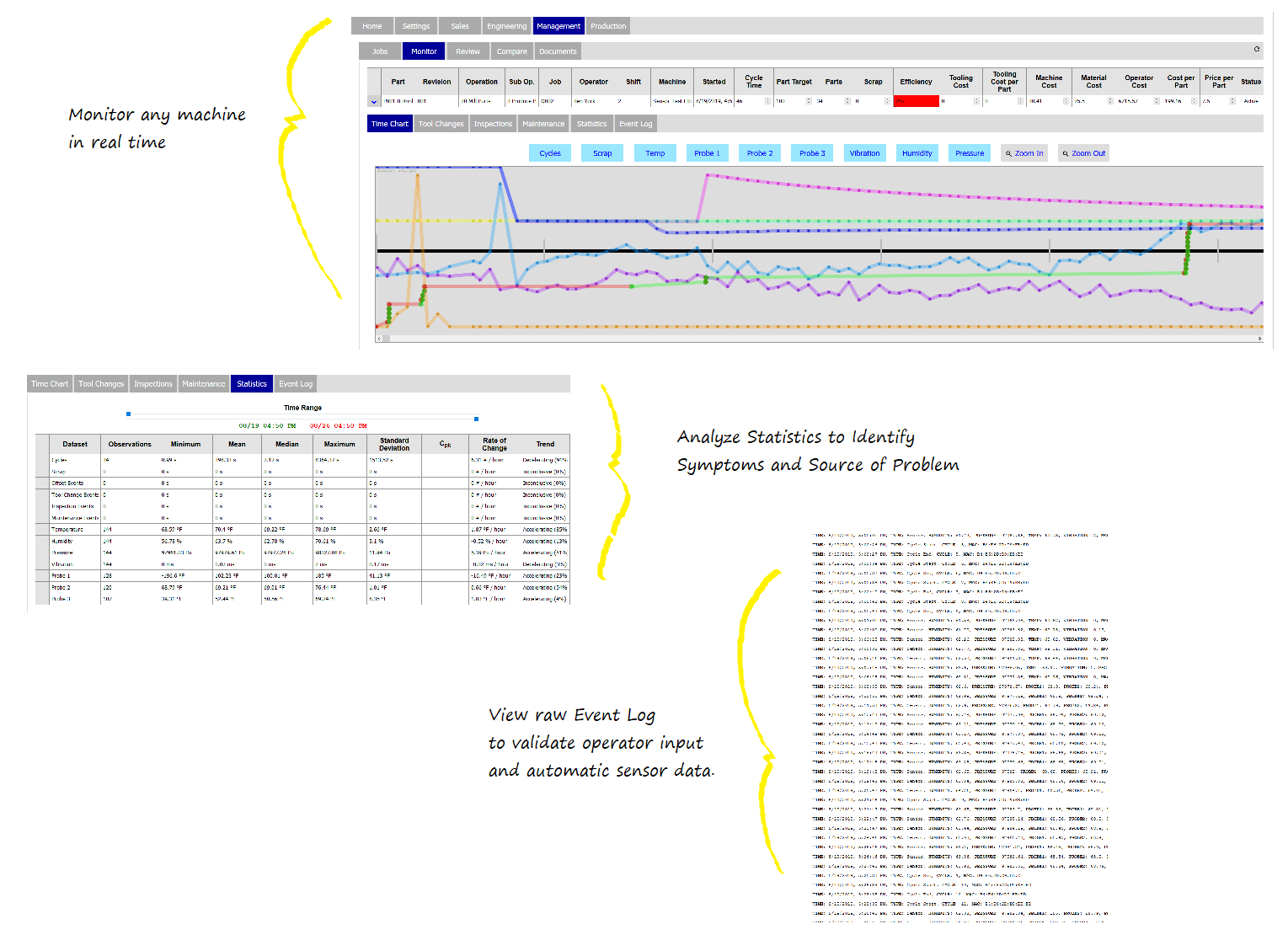Show or hide the Probe 1 series

pos(707,153)
